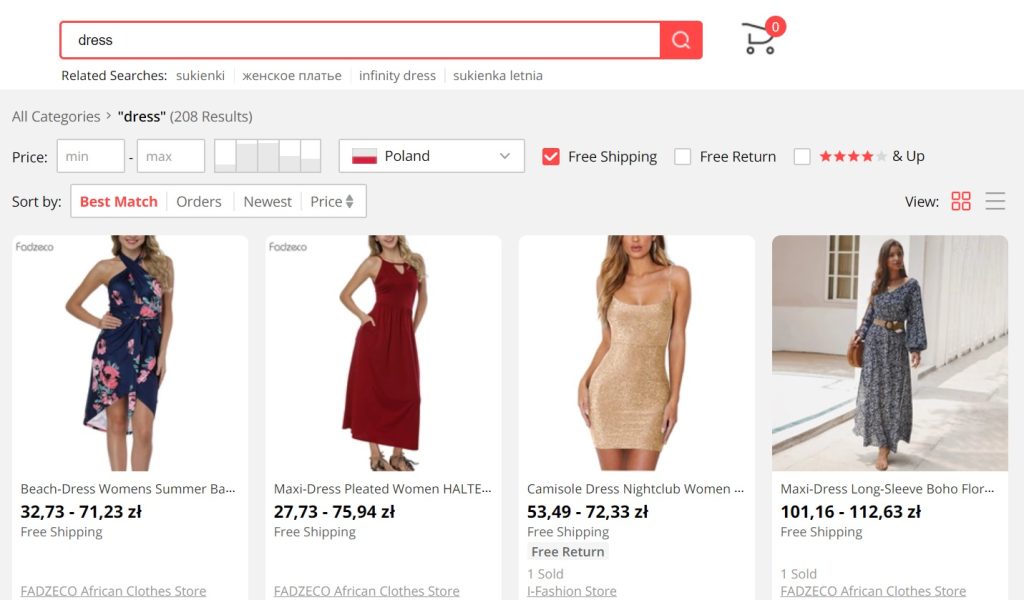Click the min price input field
This screenshot has width=1024, height=600.
coord(91,156)
